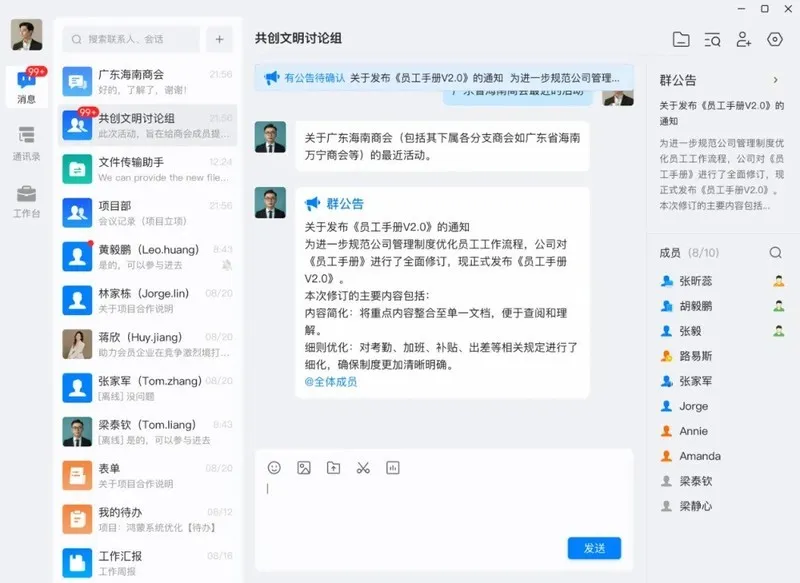Screen dimensions: 800x583
Task: Switch to 通讯录 contacts tab
Action: click(27, 142)
